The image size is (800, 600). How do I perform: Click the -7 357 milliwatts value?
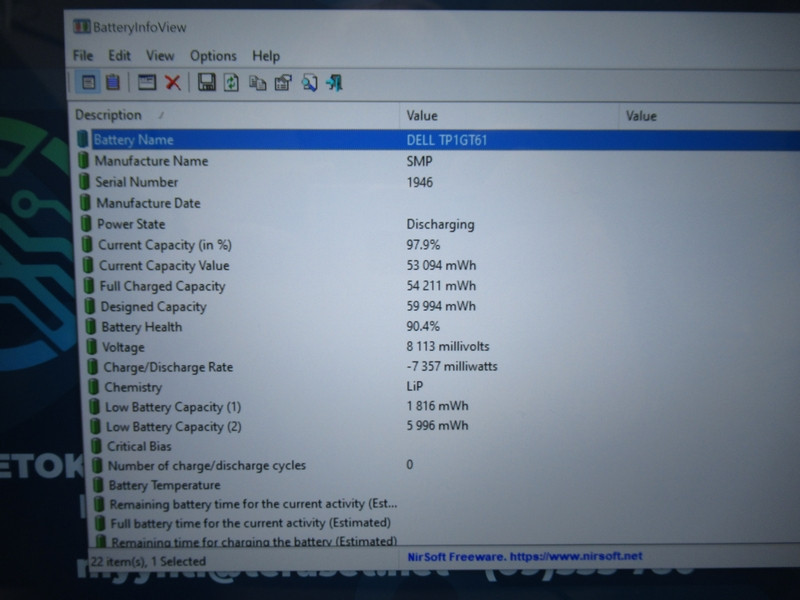pyautogui.click(x=452, y=366)
